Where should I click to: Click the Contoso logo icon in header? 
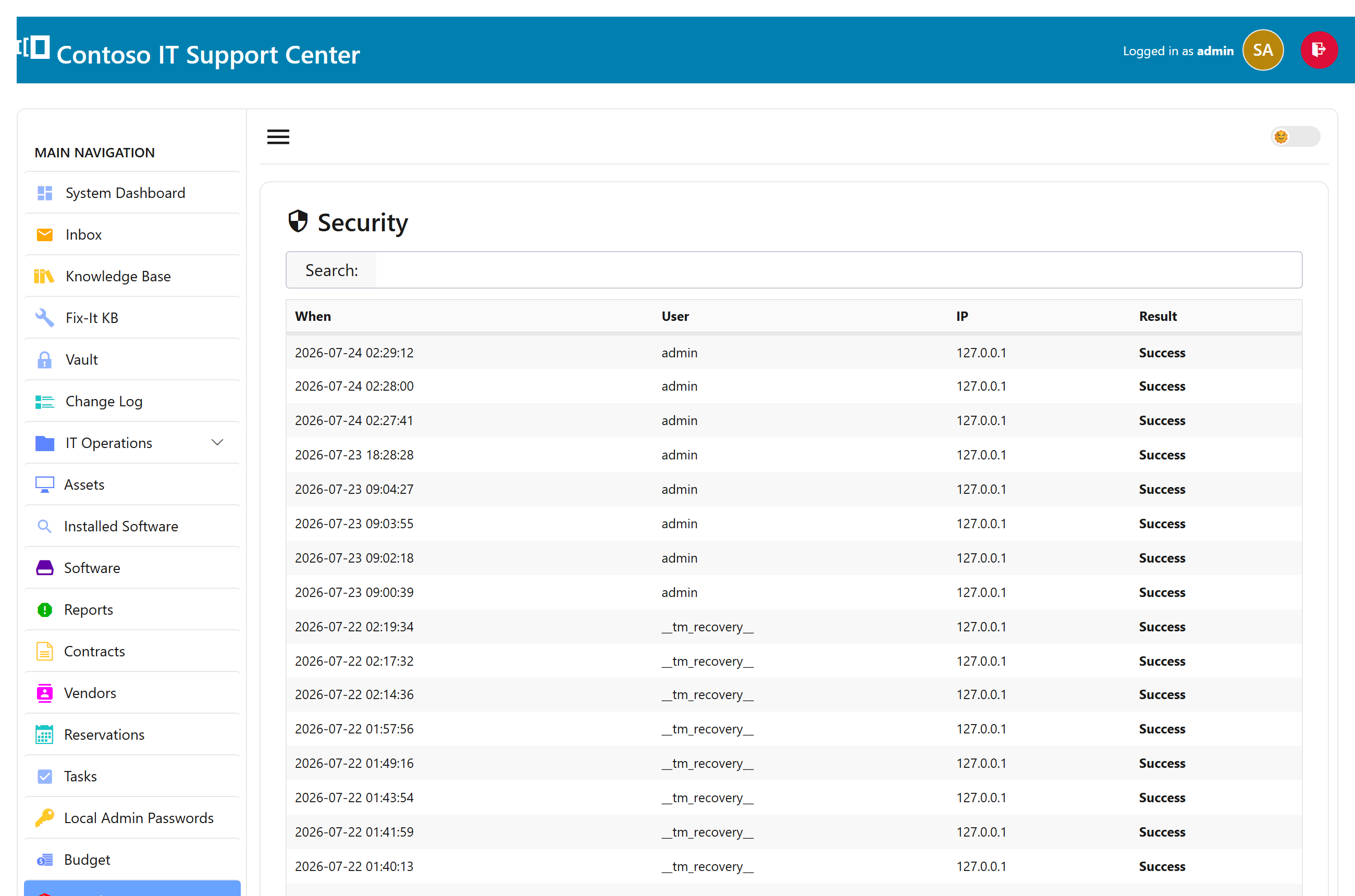[x=33, y=47]
